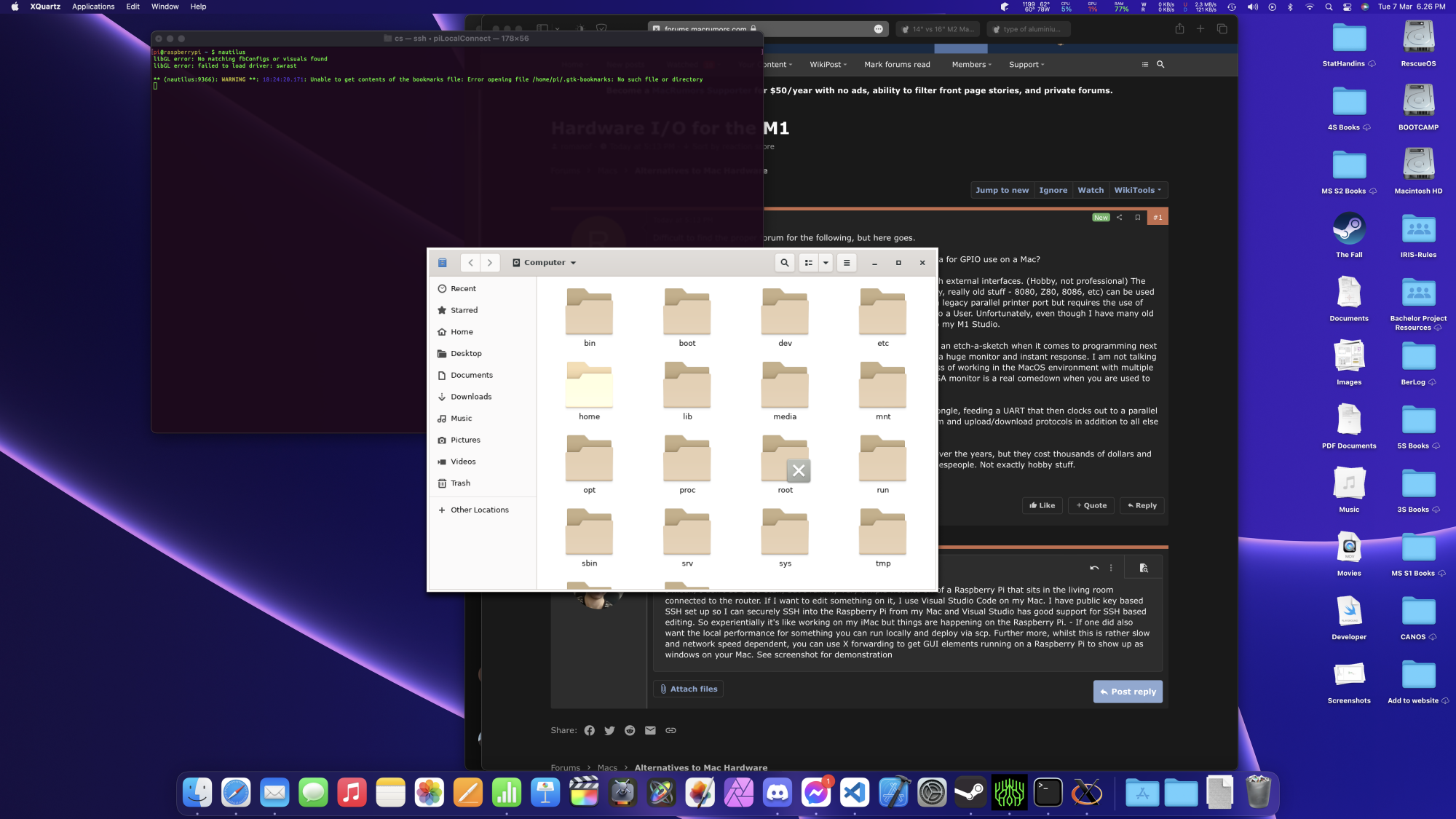Image resolution: width=1456 pixels, height=819 pixels.
Task: Toggle list view in the file manager
Action: (808, 263)
